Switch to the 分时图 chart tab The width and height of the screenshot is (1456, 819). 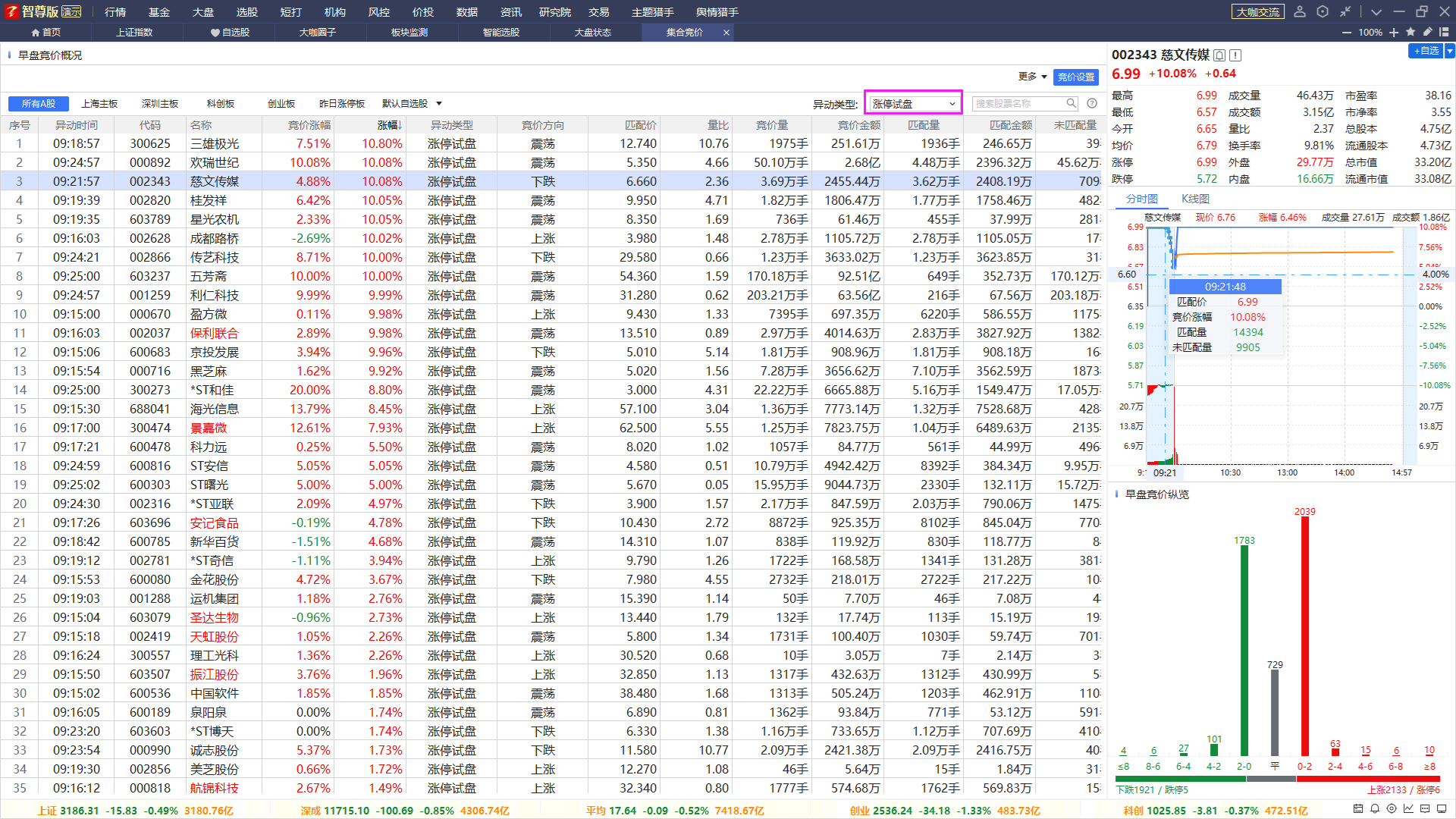tap(1142, 199)
